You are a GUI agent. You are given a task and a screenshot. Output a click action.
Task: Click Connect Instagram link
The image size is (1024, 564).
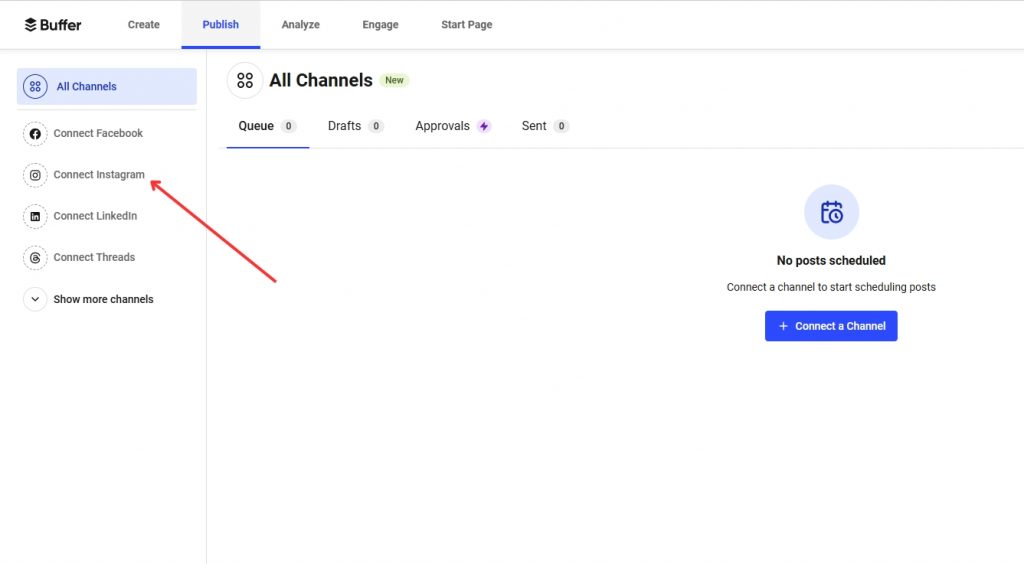99,175
